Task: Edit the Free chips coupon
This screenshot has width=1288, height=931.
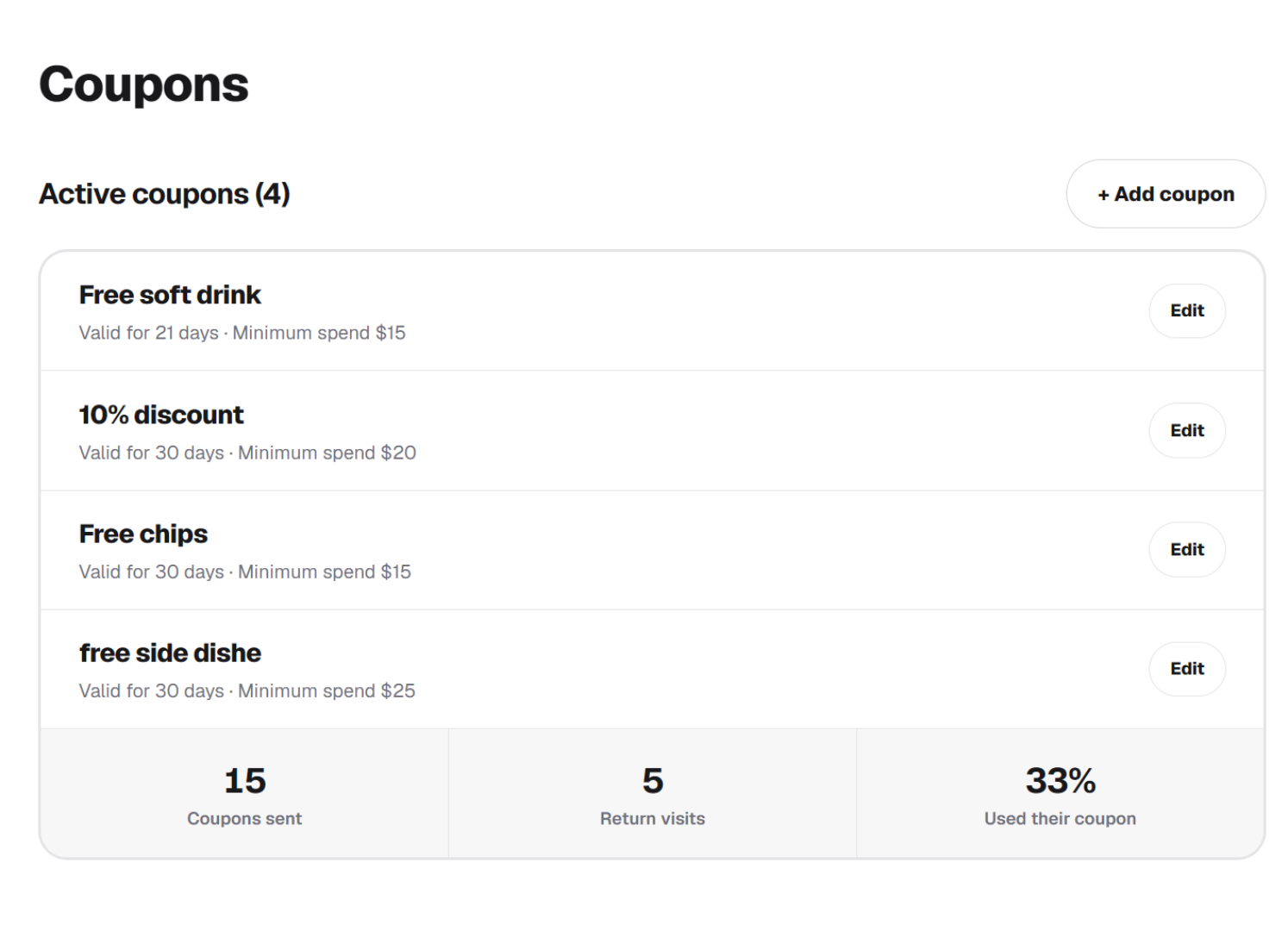Action: tap(1186, 549)
